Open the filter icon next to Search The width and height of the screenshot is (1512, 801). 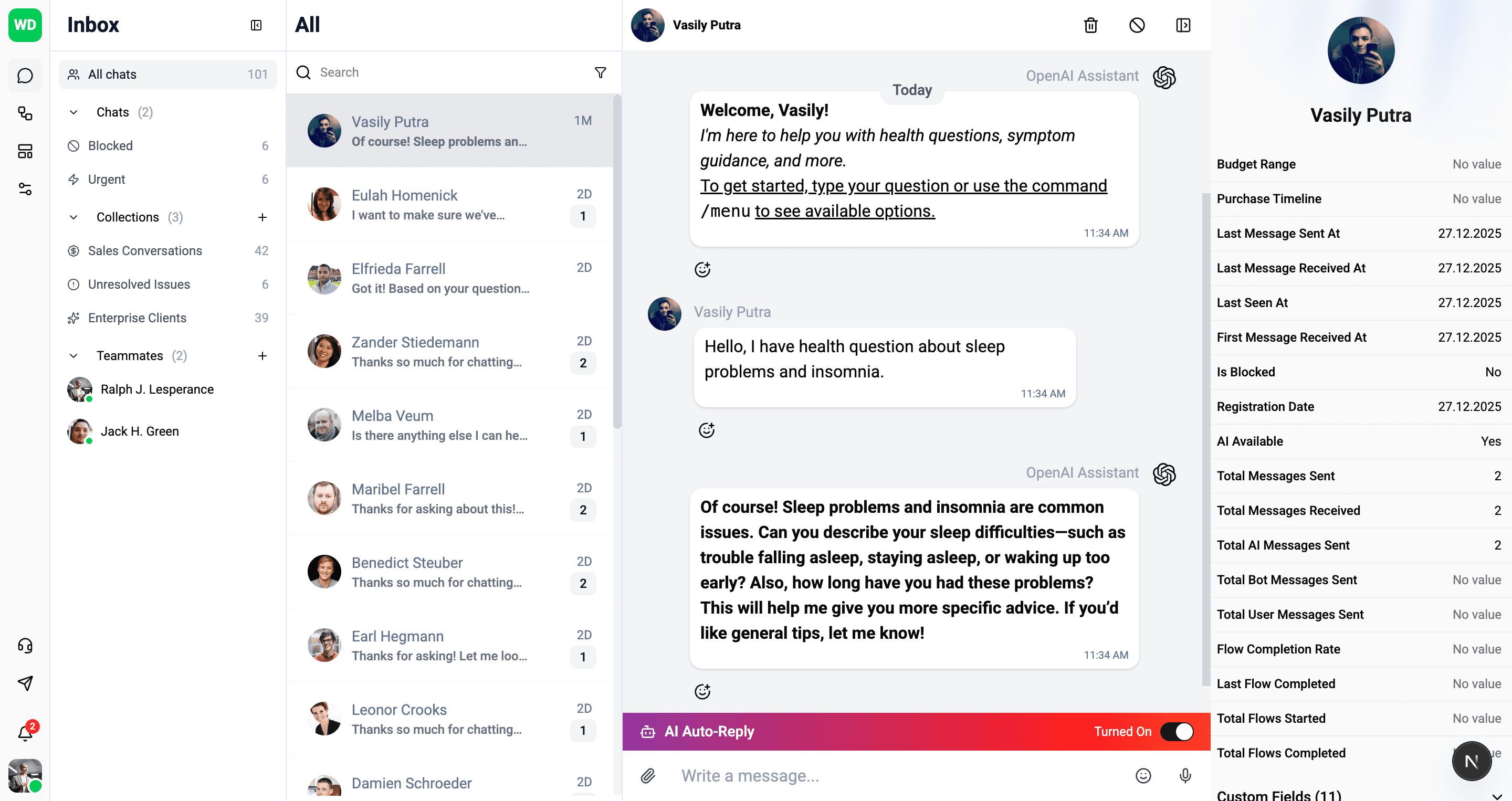600,73
